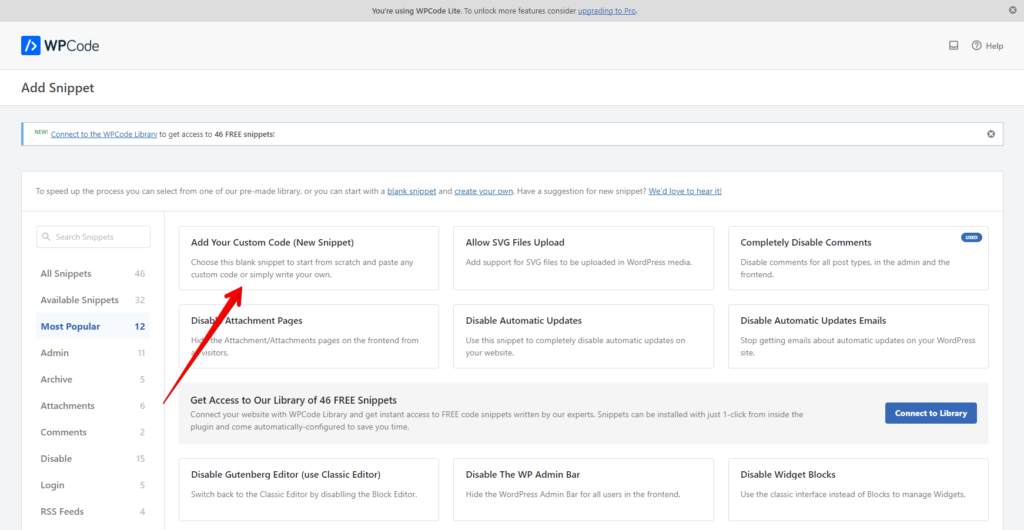Click the 46 count beside All Snippets
1024x530 pixels.
140,273
